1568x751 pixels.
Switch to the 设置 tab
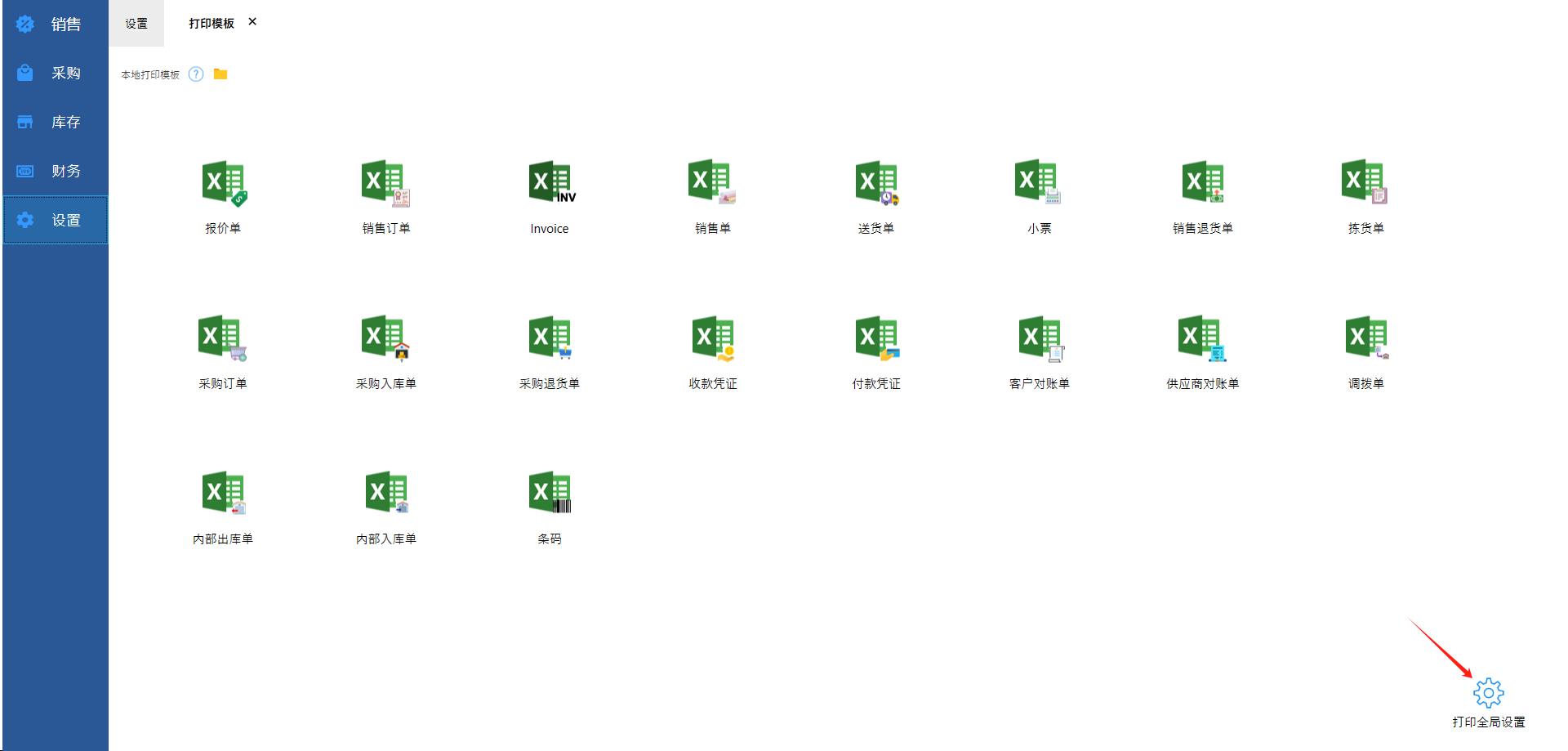(136, 24)
